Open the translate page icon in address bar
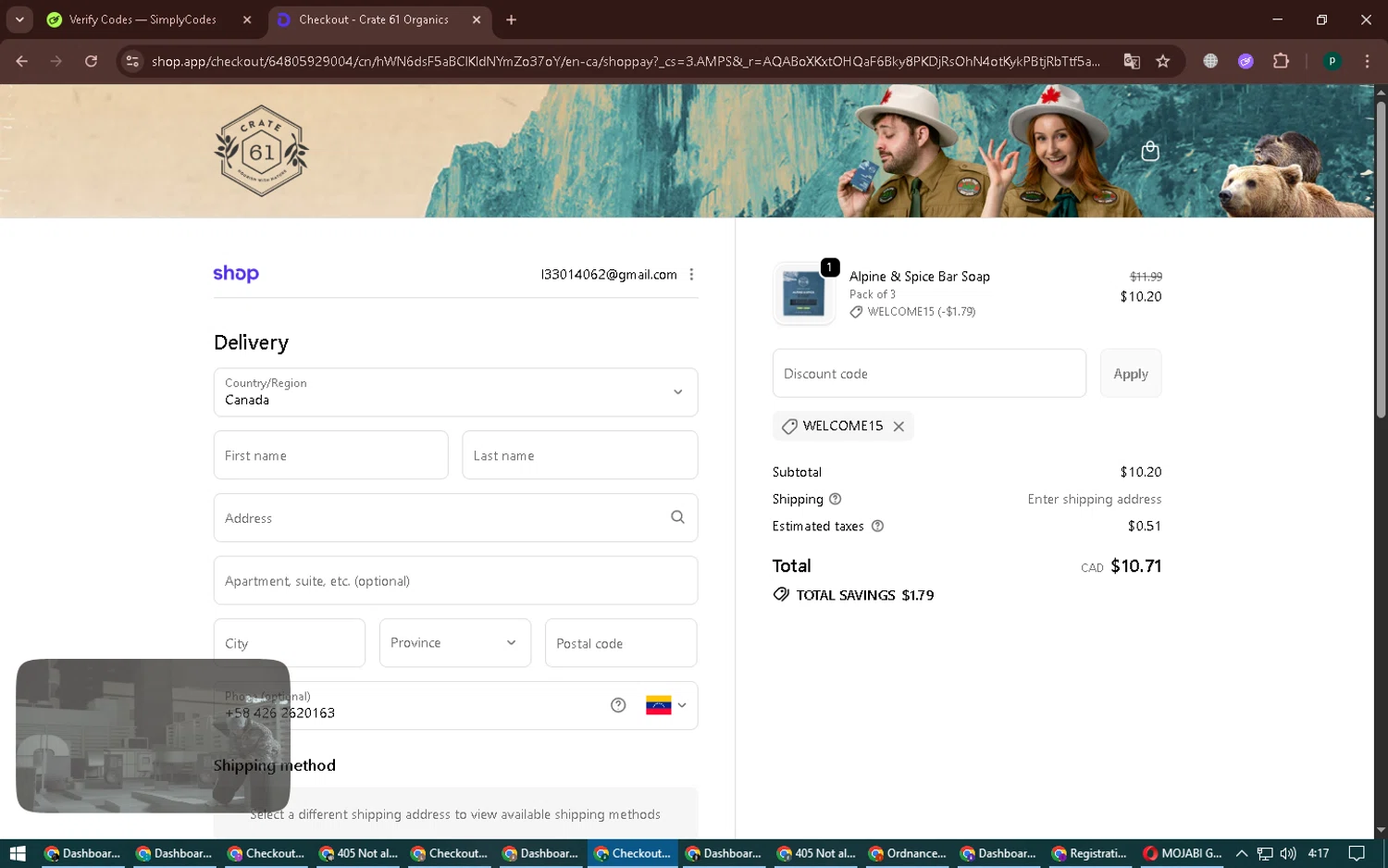 click(1132, 61)
